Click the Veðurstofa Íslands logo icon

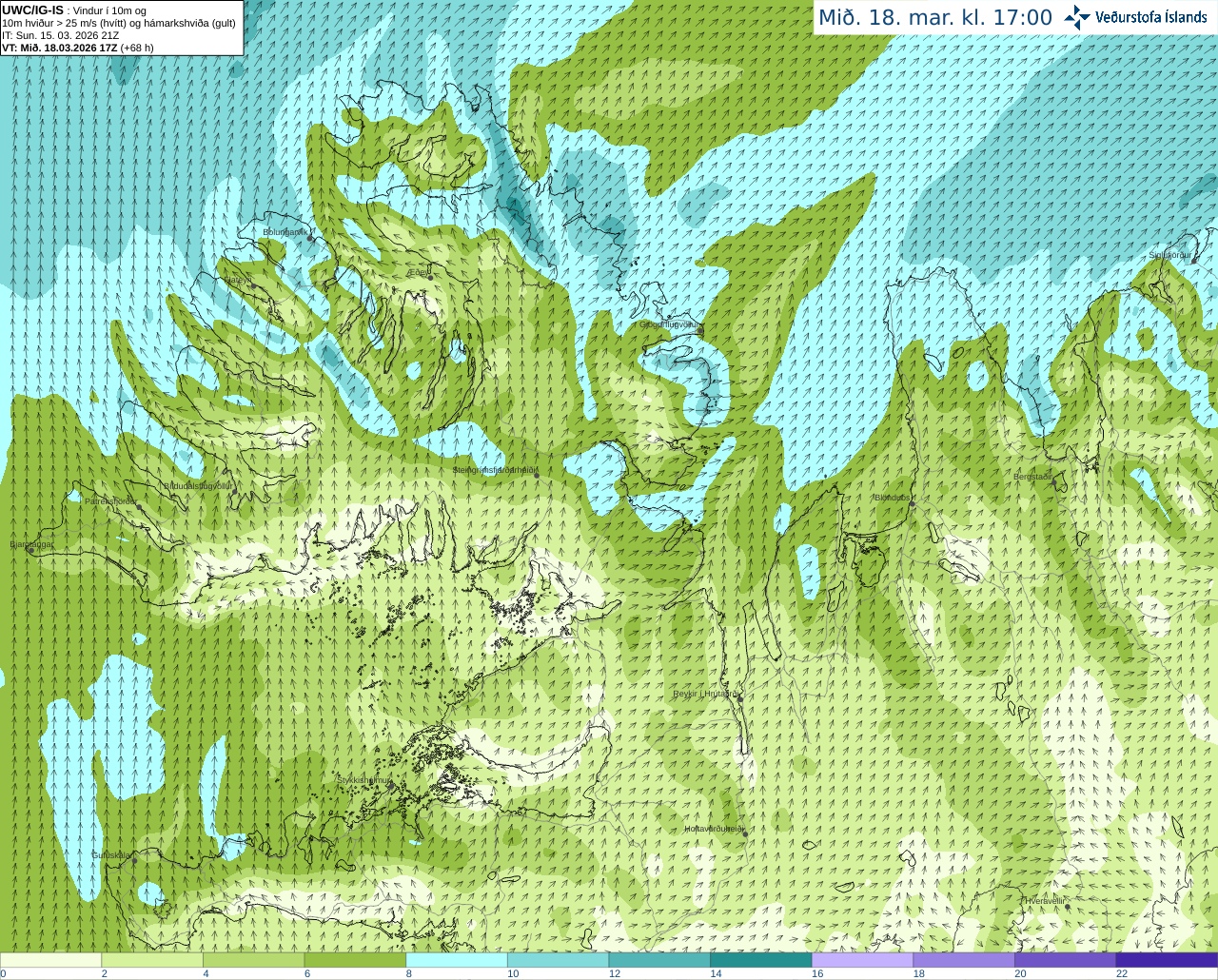(x=1077, y=17)
